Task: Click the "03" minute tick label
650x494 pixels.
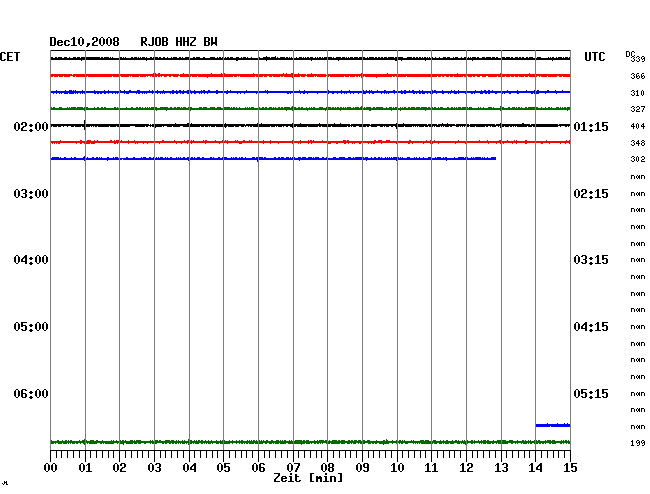Action: click(x=154, y=468)
